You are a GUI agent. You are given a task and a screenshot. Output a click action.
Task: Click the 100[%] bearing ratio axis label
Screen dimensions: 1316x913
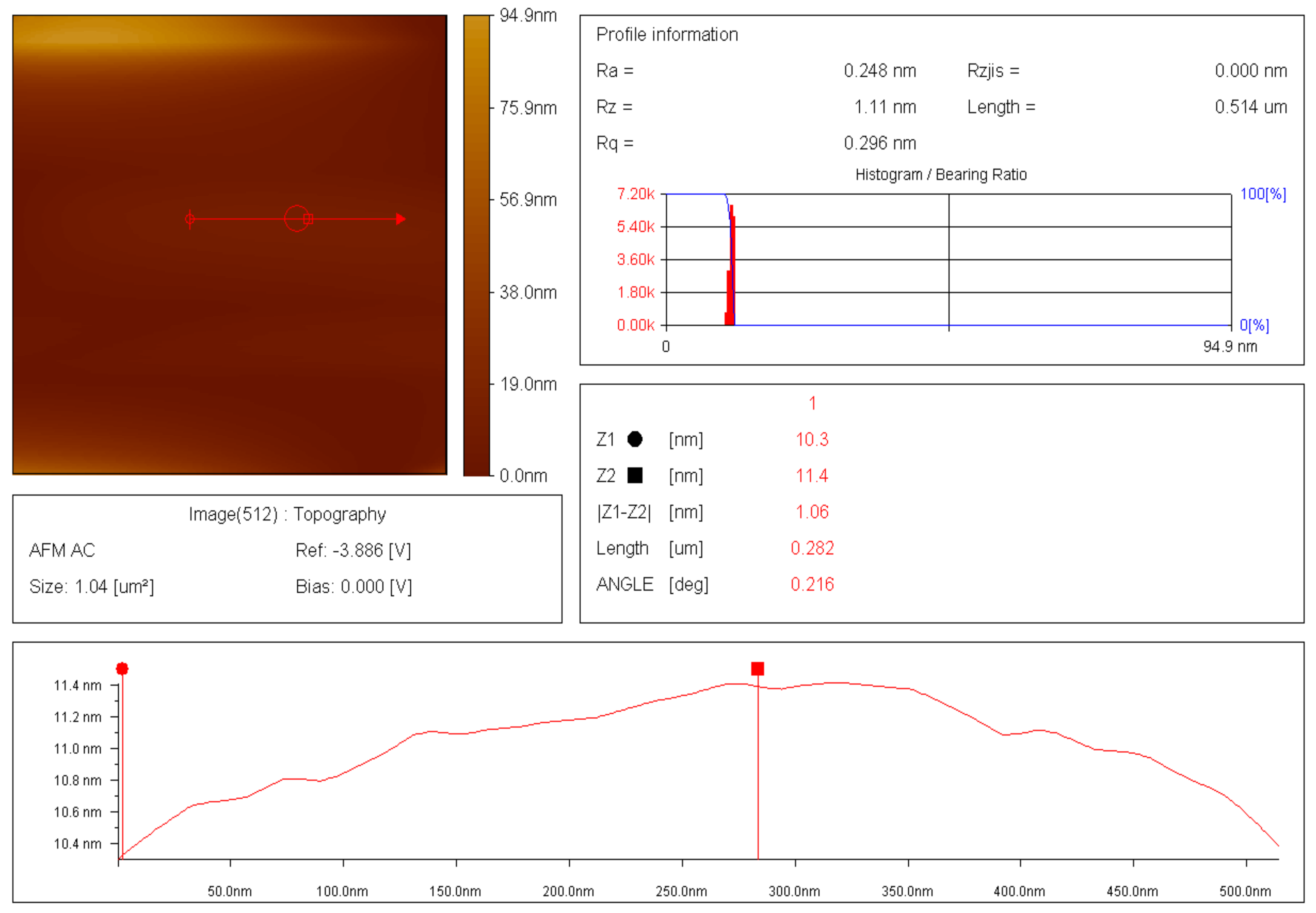pyautogui.click(x=1262, y=195)
